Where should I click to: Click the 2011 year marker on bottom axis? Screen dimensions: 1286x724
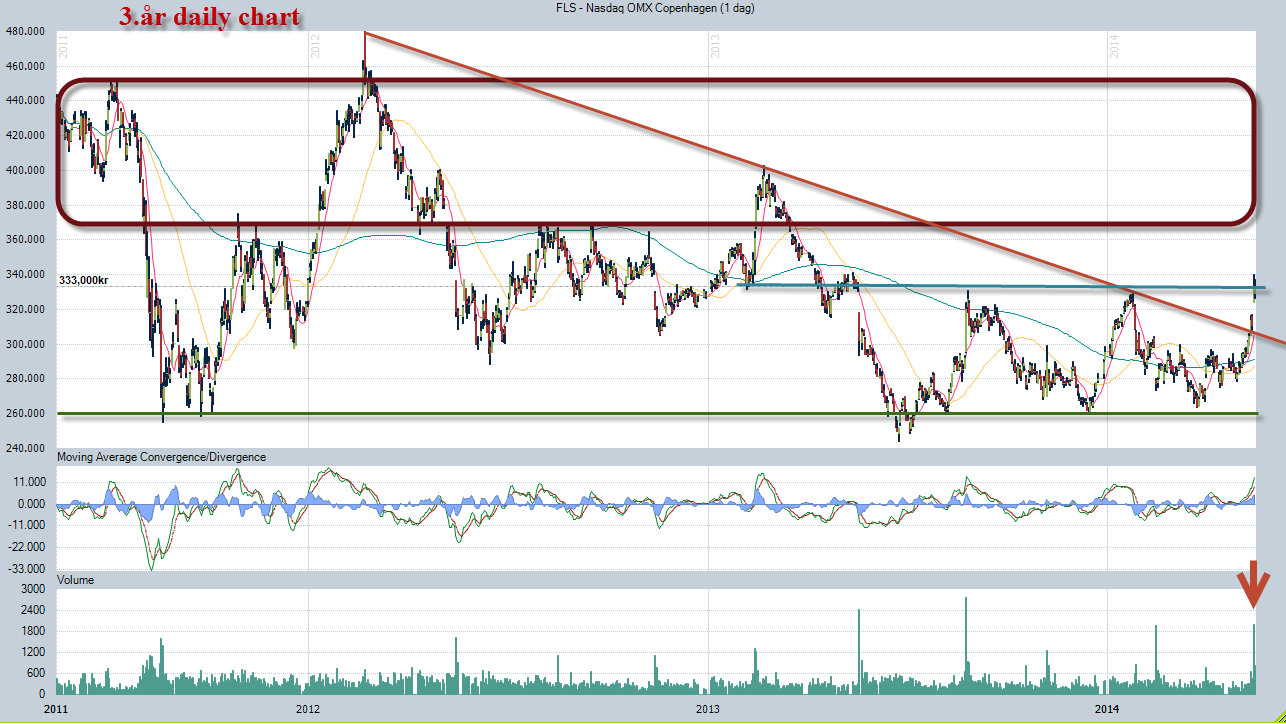pos(57,709)
